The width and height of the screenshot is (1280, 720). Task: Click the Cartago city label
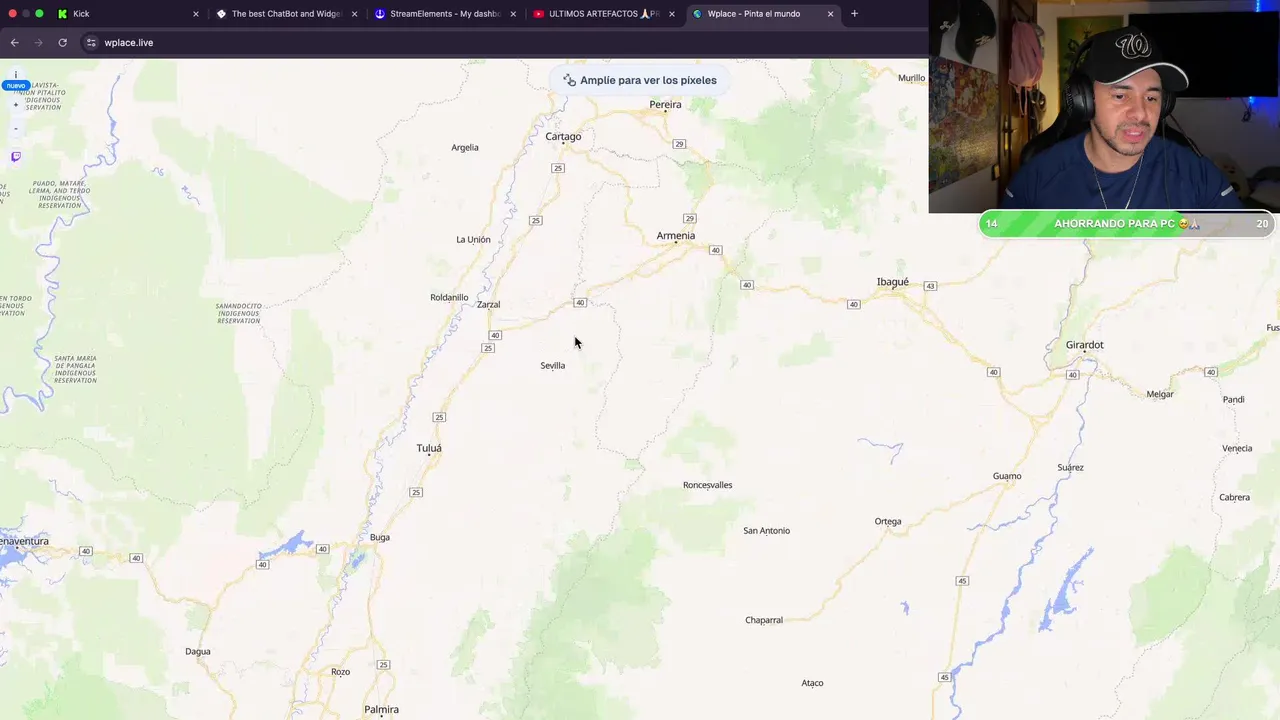563,136
